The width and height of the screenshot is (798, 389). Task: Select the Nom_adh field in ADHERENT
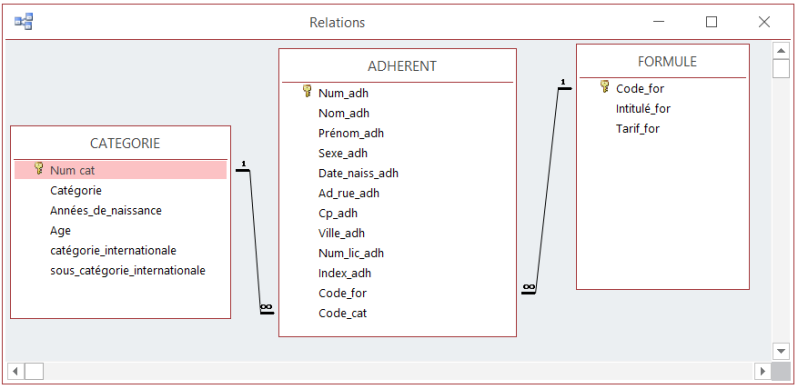(x=397, y=113)
